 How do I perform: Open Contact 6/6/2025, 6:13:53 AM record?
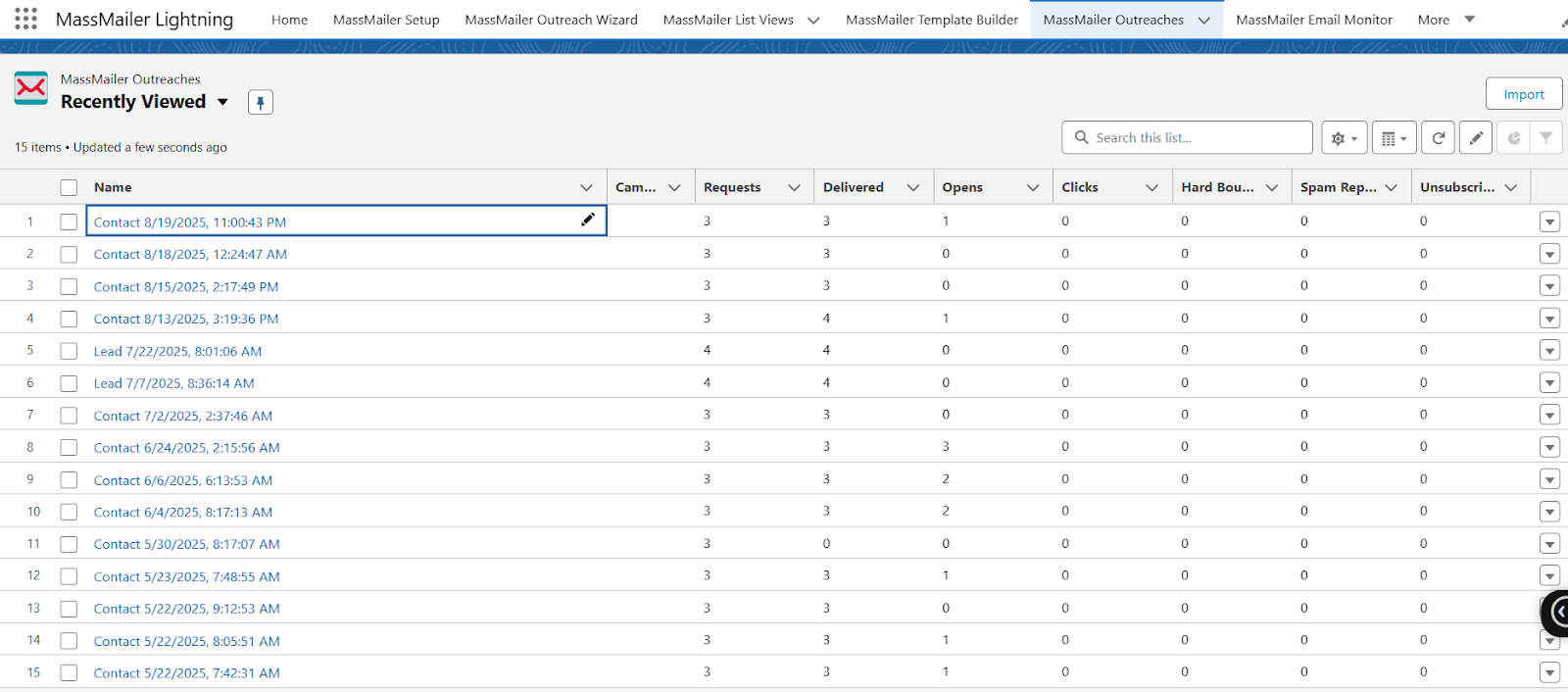[x=183, y=480]
